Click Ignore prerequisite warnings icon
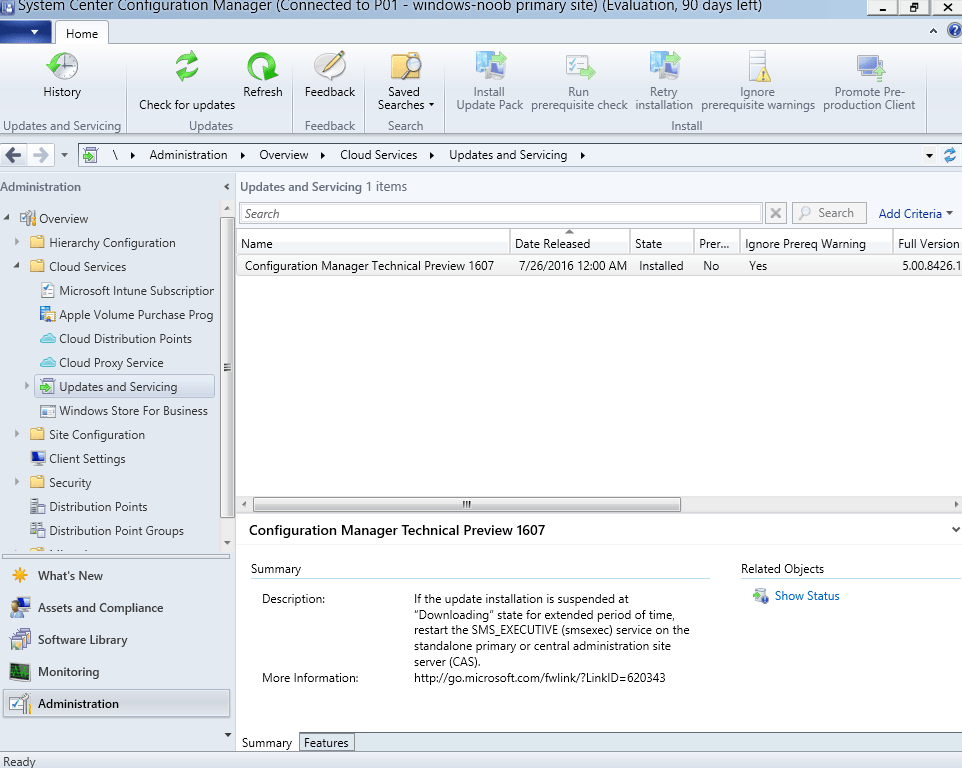 [758, 66]
